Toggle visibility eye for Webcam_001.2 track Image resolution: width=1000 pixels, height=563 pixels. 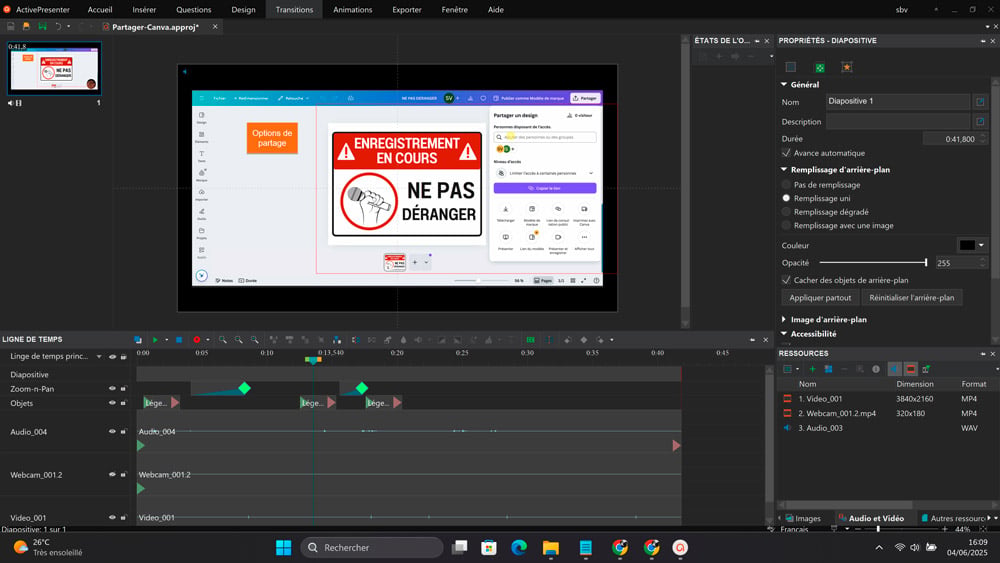pyautogui.click(x=112, y=474)
